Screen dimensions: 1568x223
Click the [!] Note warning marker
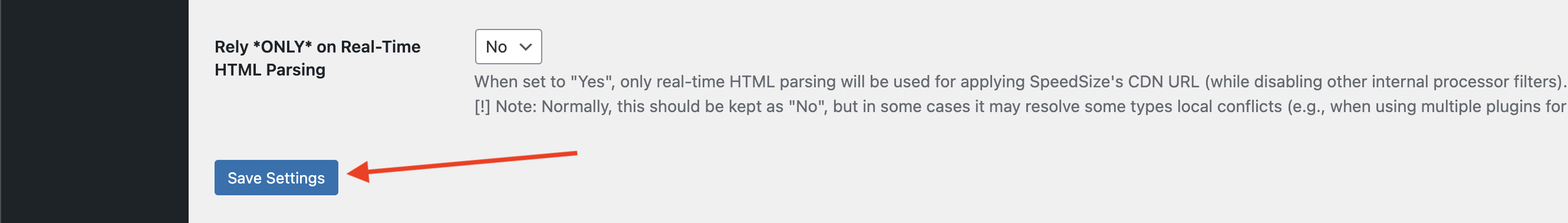pos(482,107)
